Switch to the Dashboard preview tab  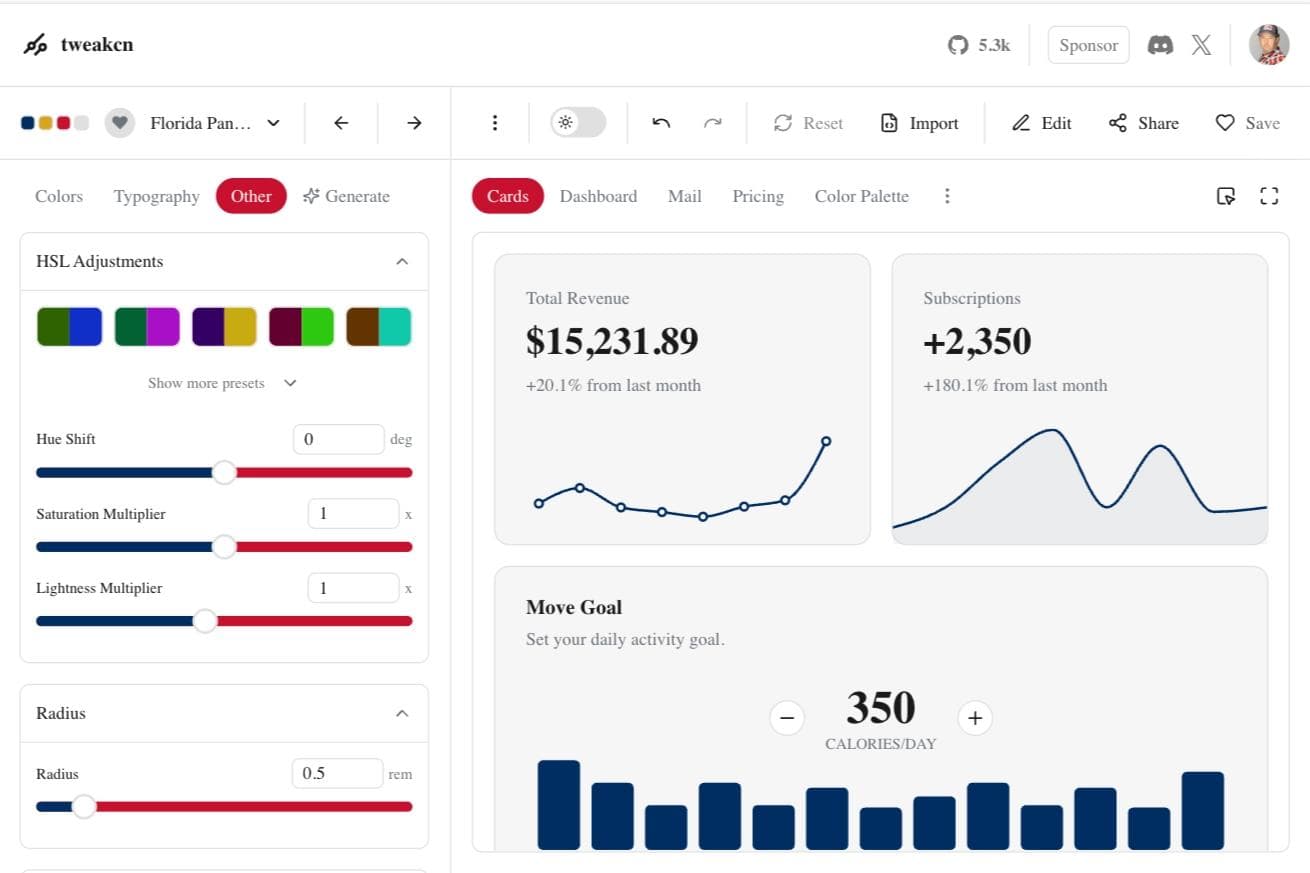(598, 196)
